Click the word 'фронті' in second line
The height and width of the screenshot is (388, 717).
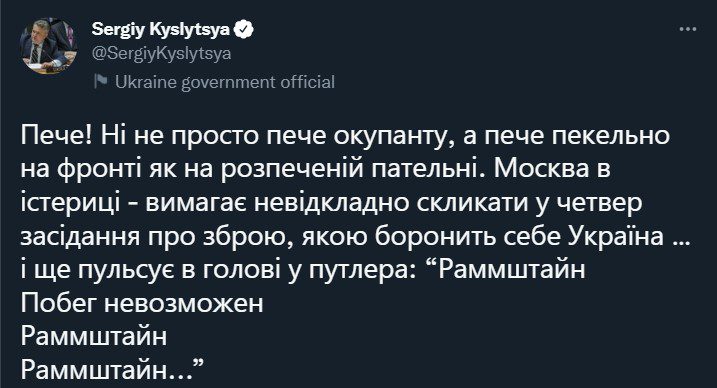(100, 170)
